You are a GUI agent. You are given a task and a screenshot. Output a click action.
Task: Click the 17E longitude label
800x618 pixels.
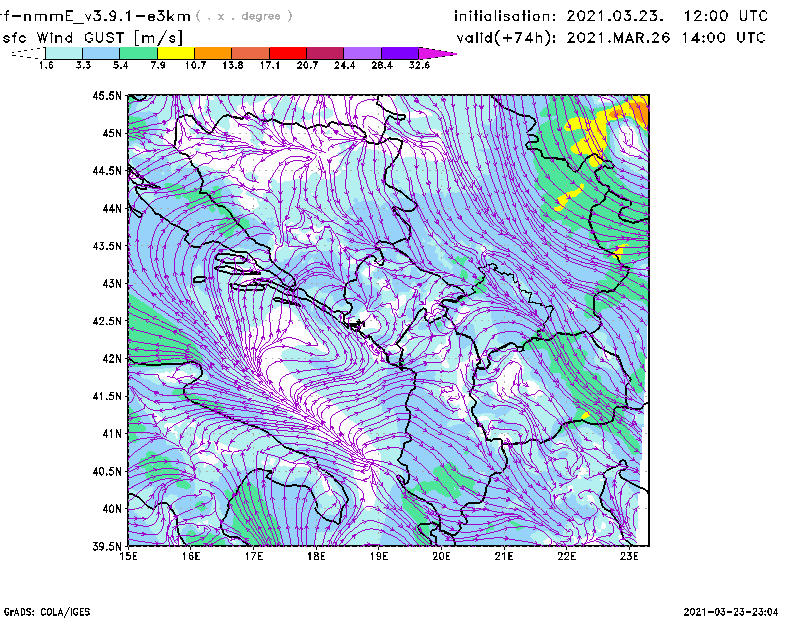click(254, 556)
